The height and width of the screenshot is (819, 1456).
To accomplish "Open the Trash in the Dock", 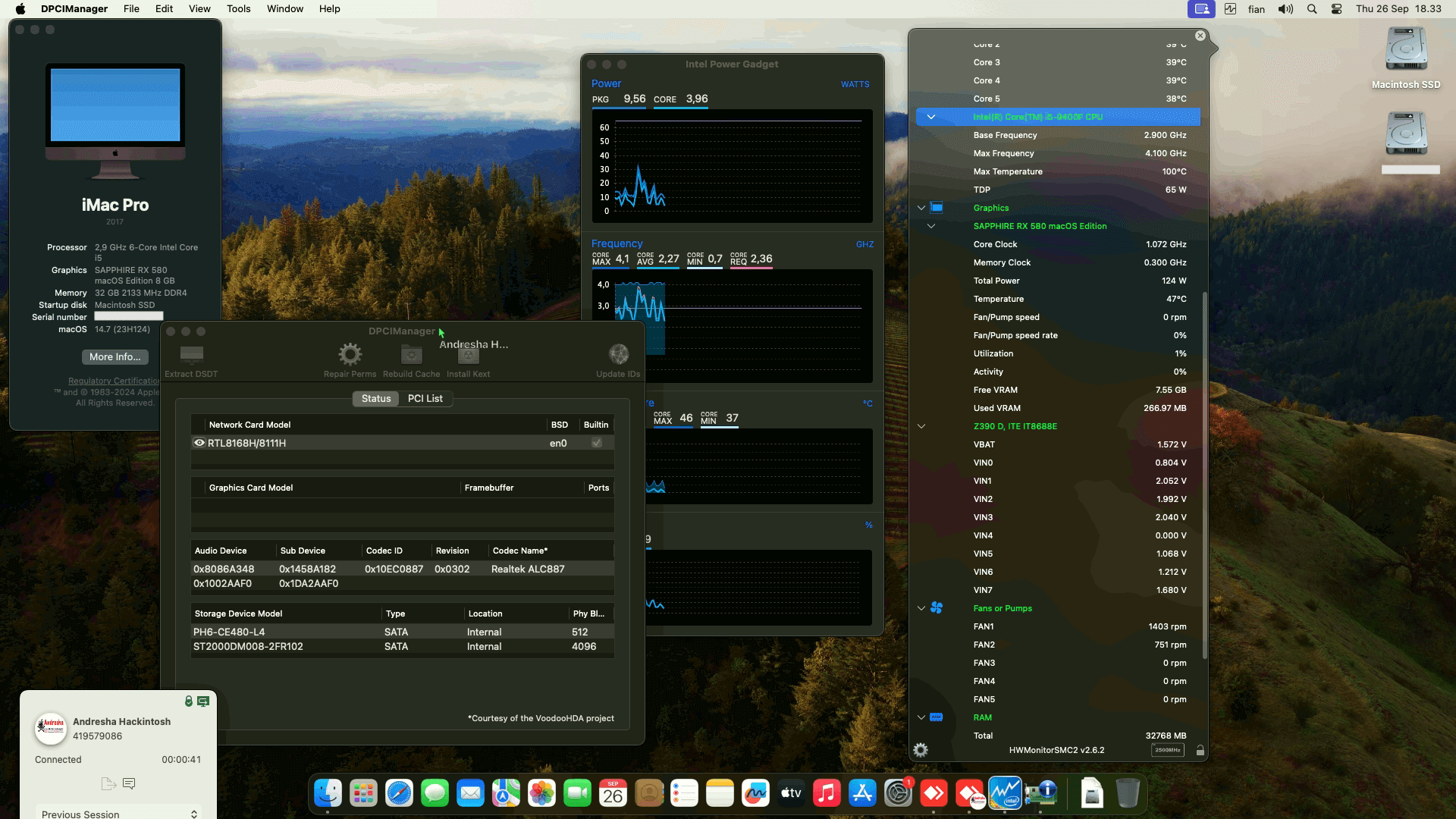I will coord(1128,793).
